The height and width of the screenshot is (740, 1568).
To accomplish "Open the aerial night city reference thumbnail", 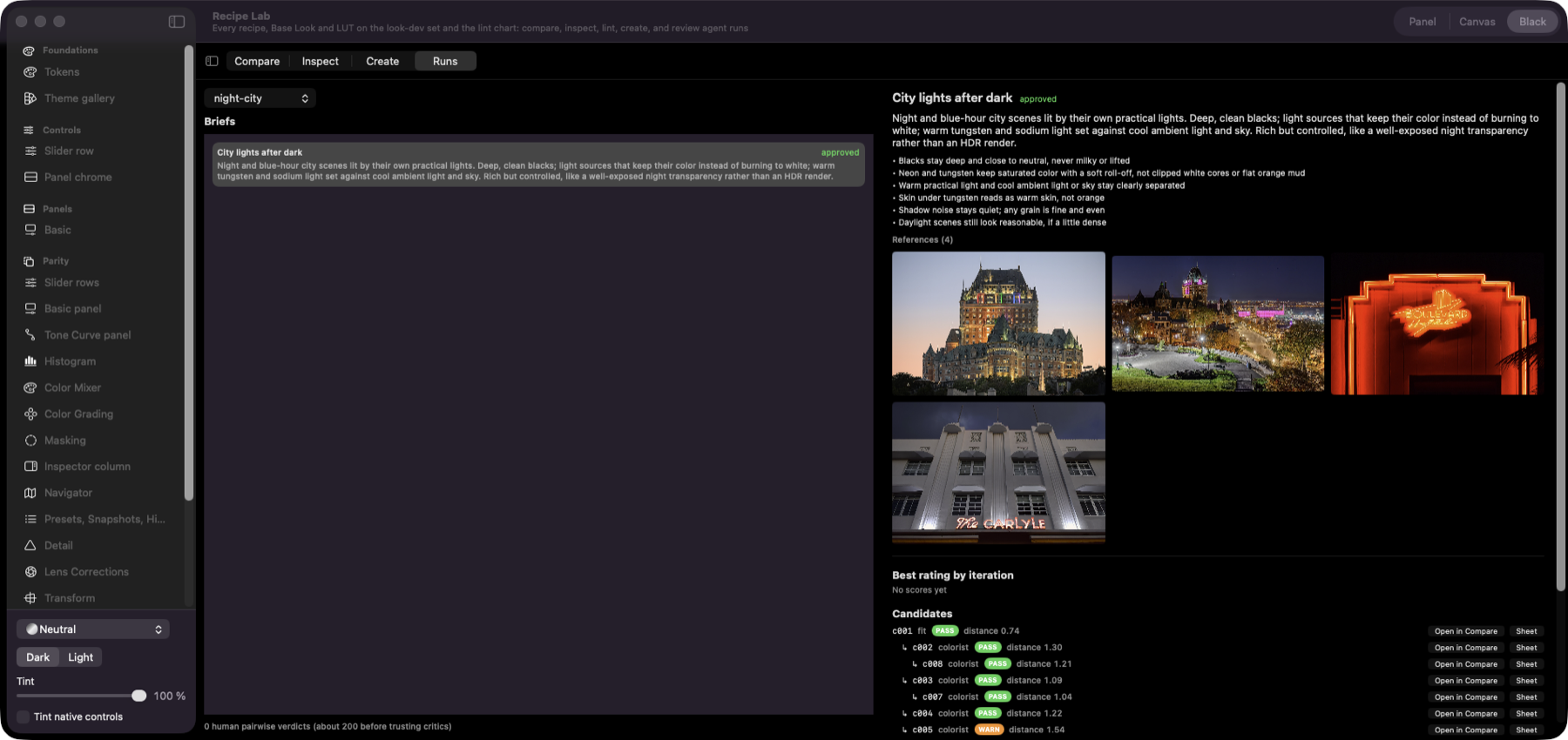I will coord(1218,324).
